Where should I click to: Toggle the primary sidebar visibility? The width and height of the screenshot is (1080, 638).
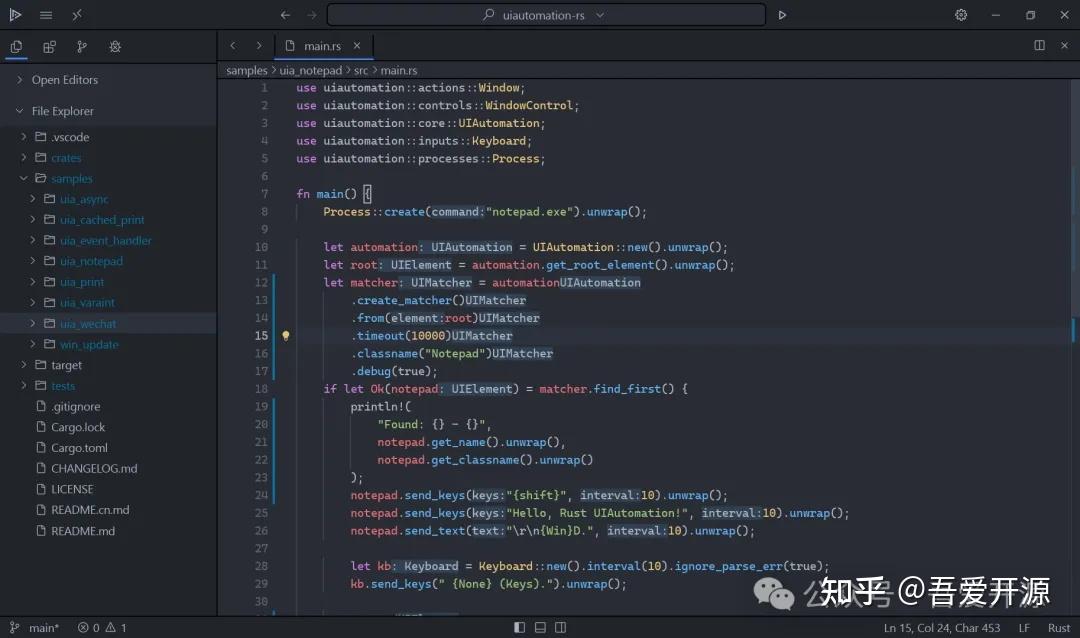click(x=519, y=627)
